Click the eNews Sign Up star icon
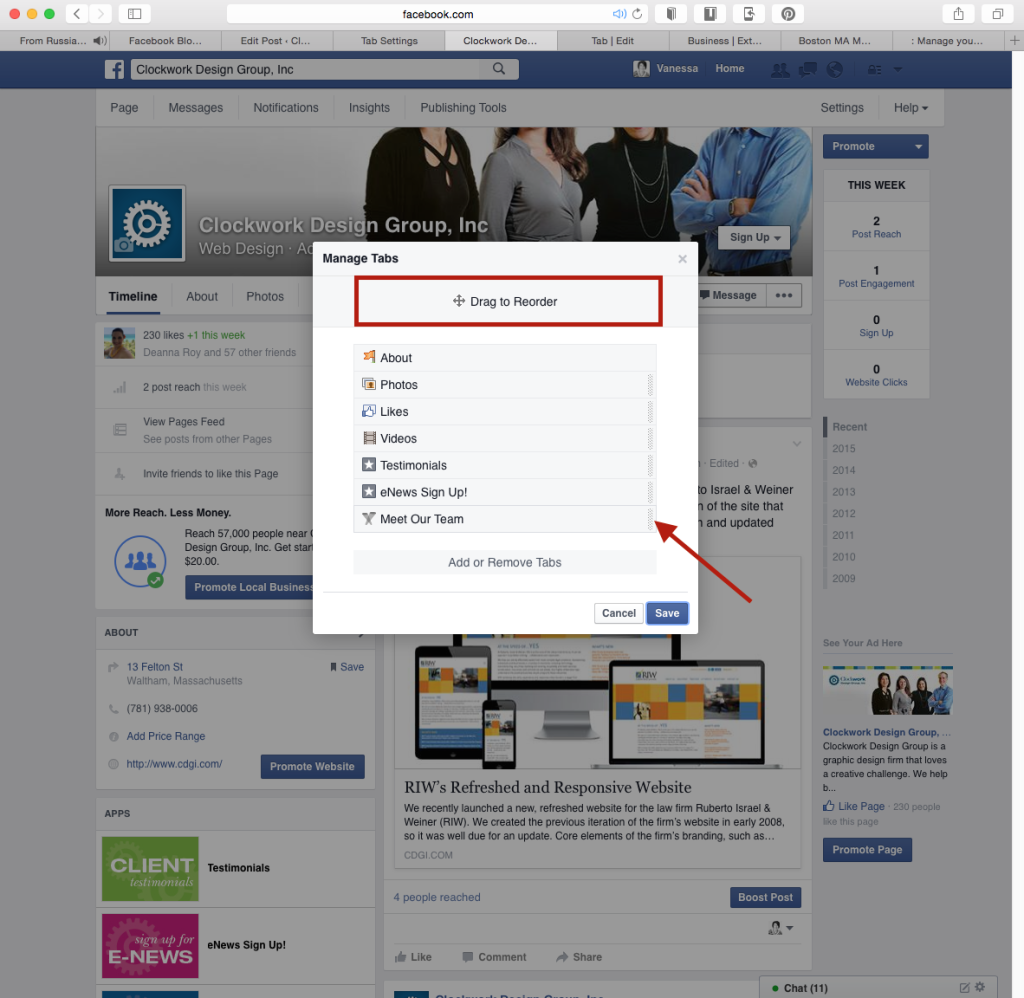Viewport: 1024px width, 998px height. [x=369, y=491]
